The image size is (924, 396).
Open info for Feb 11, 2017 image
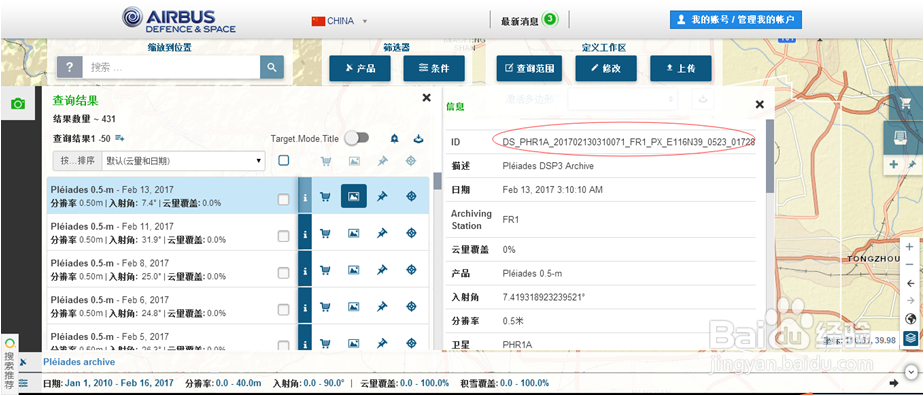click(x=305, y=233)
